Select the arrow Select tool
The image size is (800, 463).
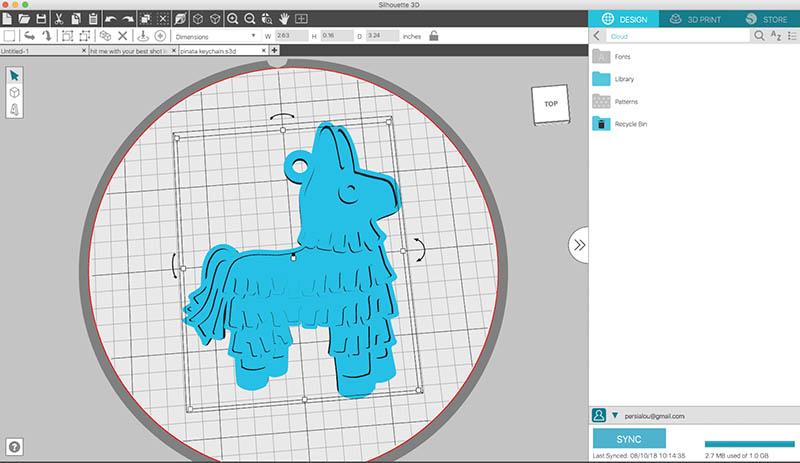coord(15,74)
